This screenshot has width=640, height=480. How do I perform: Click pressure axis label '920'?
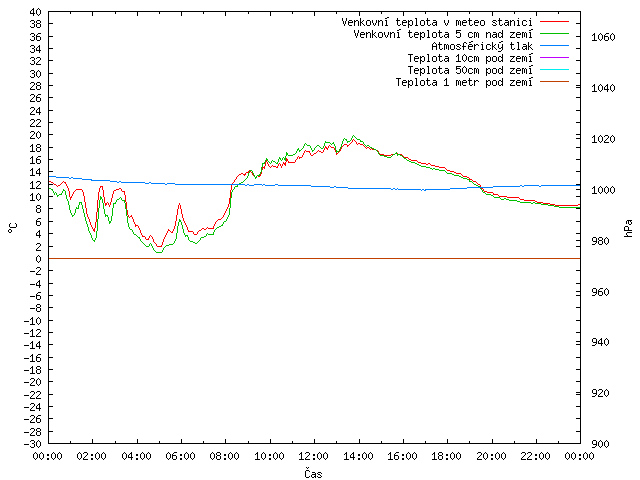point(600,393)
